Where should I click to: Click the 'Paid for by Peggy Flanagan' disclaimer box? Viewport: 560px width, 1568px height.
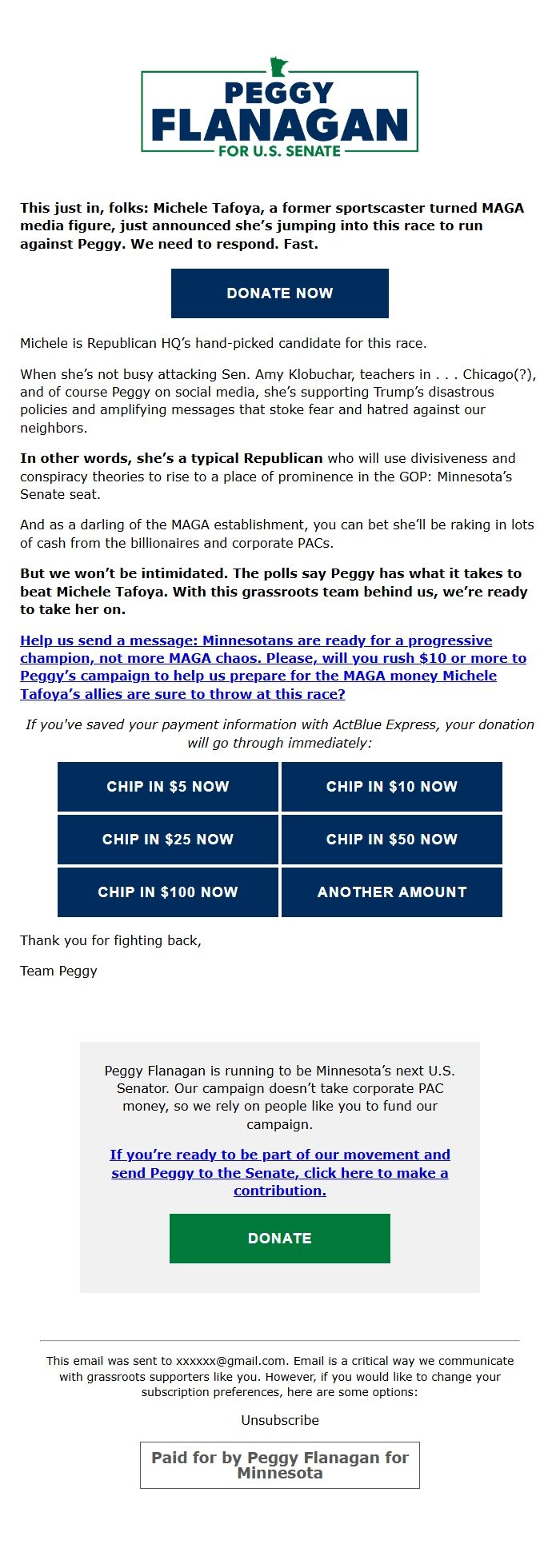(x=279, y=1465)
